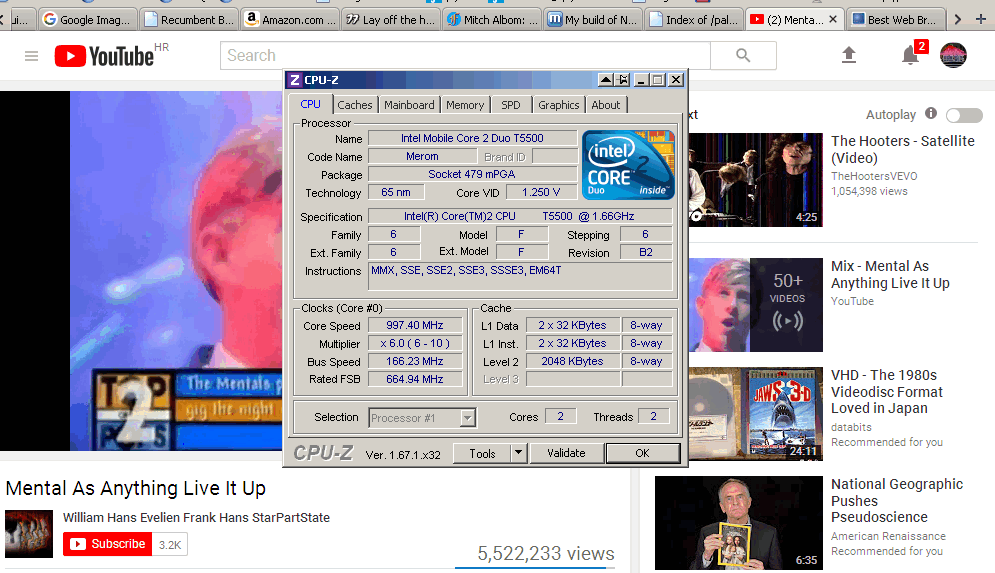995x573 pixels.
Task: Open the notifications bell
Action: [910, 55]
